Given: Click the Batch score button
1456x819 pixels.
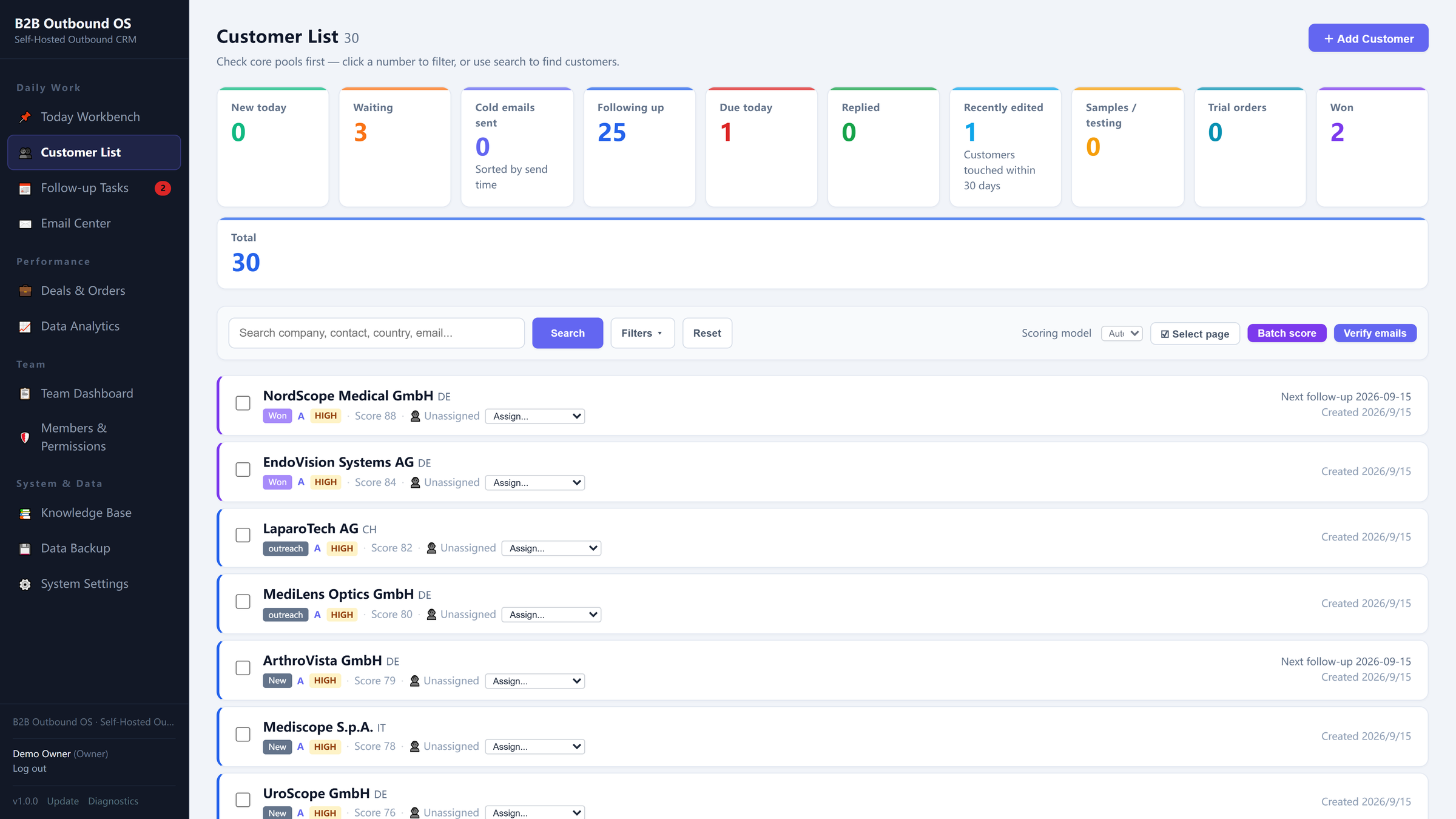Looking at the screenshot, I should pyautogui.click(x=1287, y=333).
